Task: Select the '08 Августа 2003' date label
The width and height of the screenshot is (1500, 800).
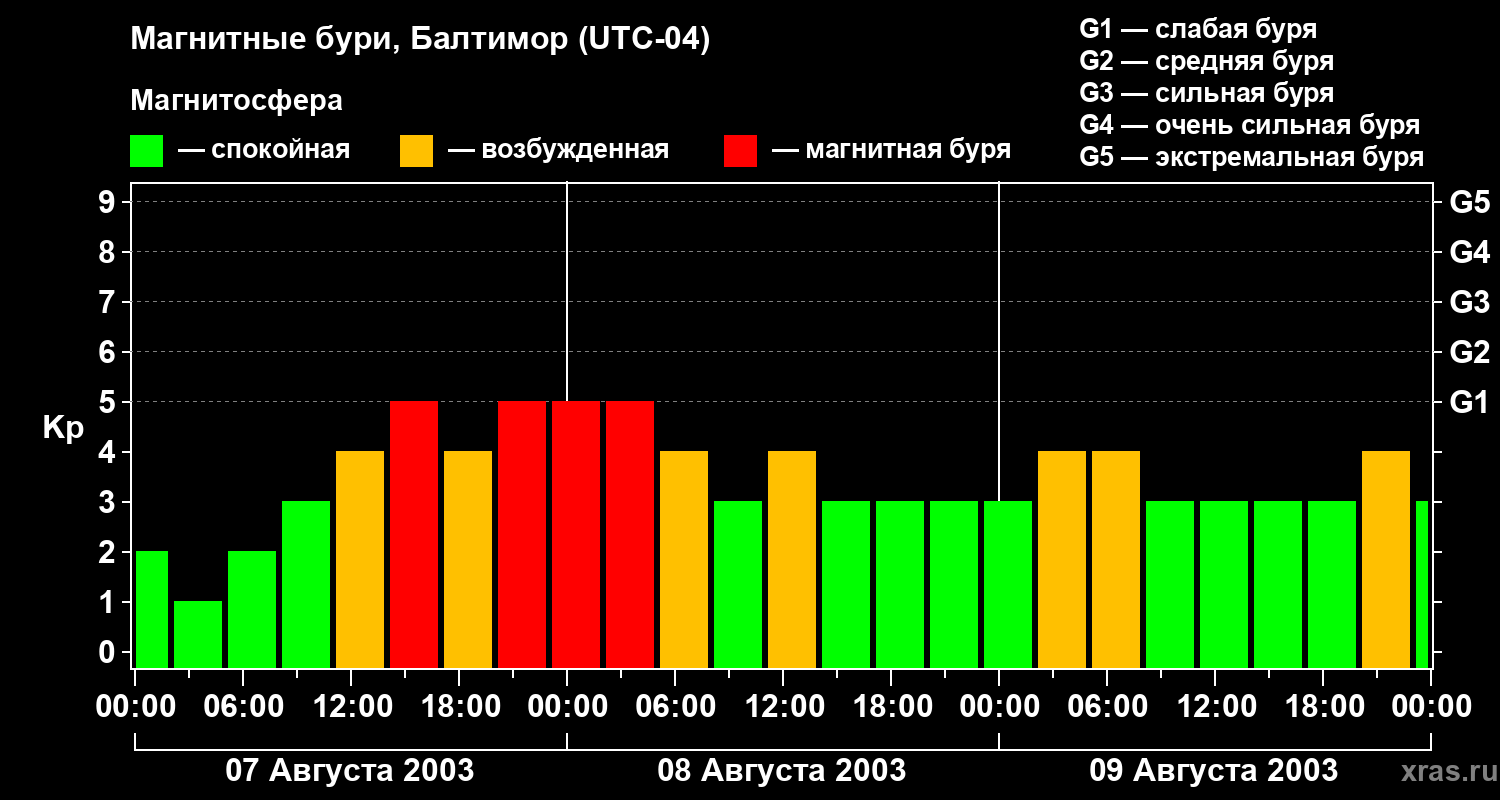Action: 781,771
